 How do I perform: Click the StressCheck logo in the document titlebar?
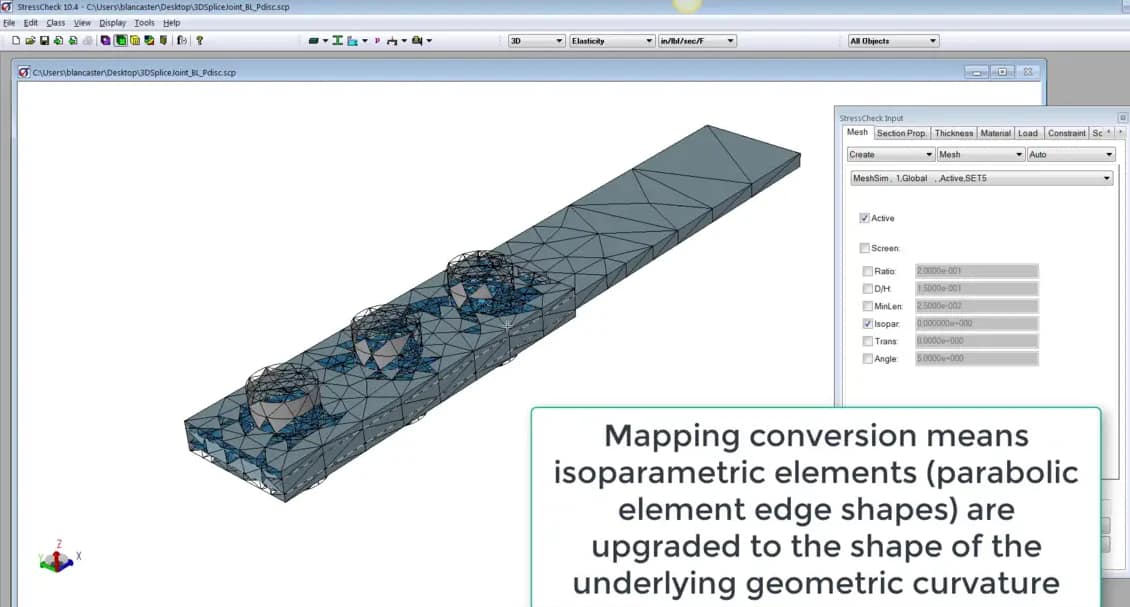click(22, 72)
